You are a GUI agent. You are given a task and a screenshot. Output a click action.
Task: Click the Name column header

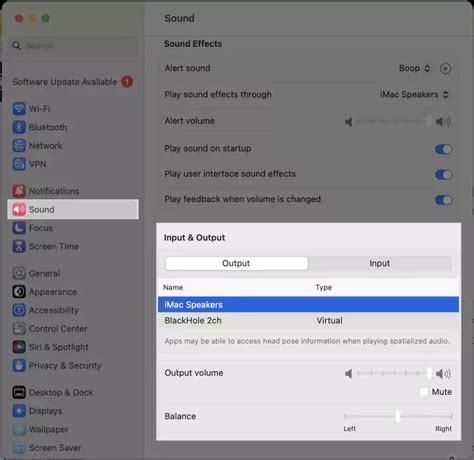coord(173,287)
